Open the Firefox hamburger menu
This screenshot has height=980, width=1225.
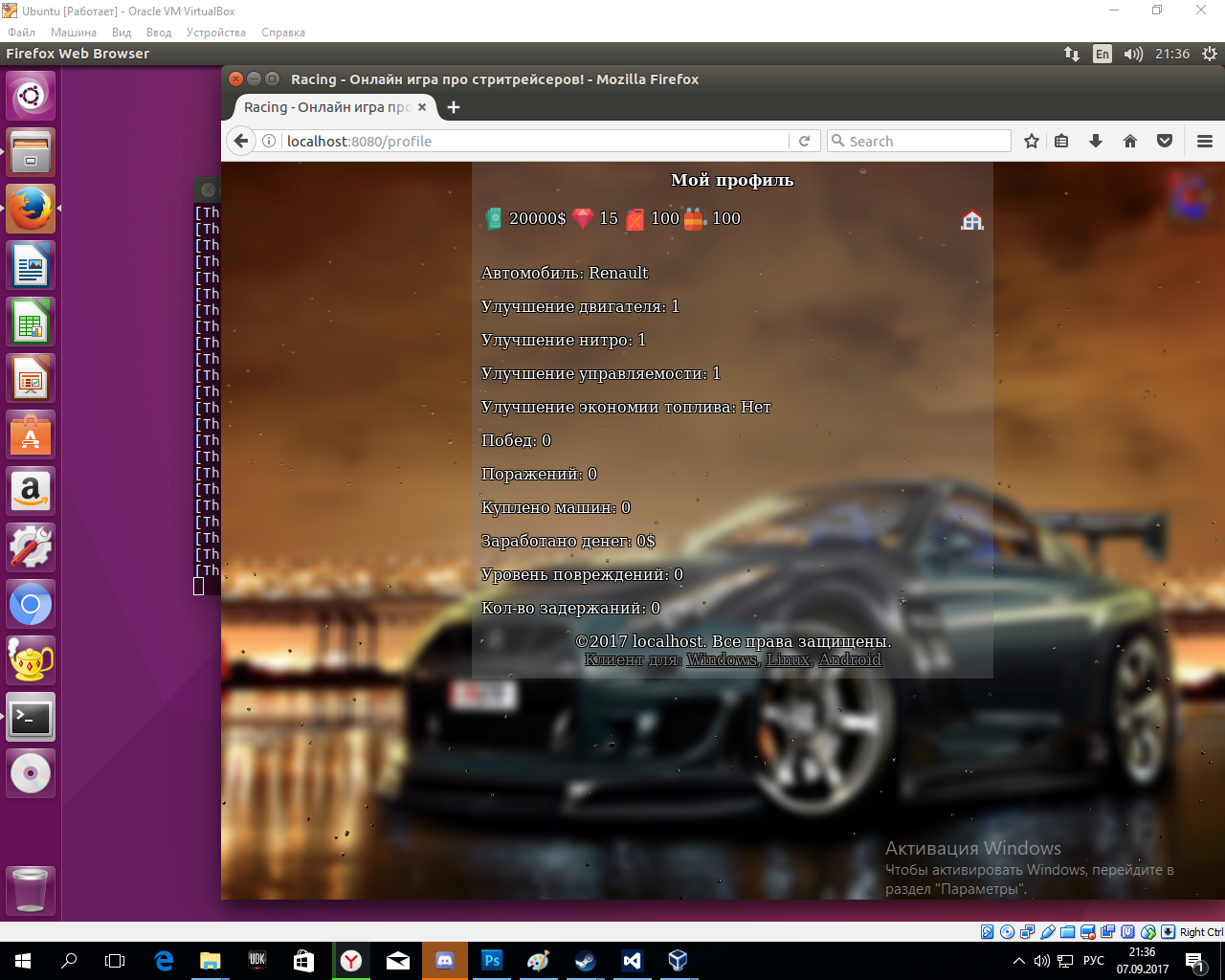click(x=1204, y=141)
